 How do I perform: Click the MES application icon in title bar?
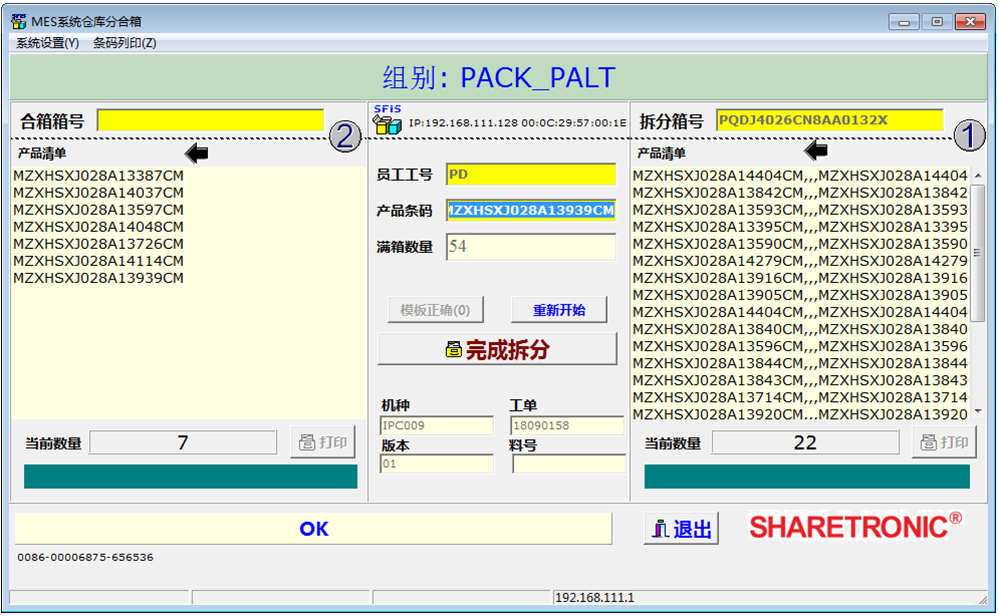pos(18,21)
